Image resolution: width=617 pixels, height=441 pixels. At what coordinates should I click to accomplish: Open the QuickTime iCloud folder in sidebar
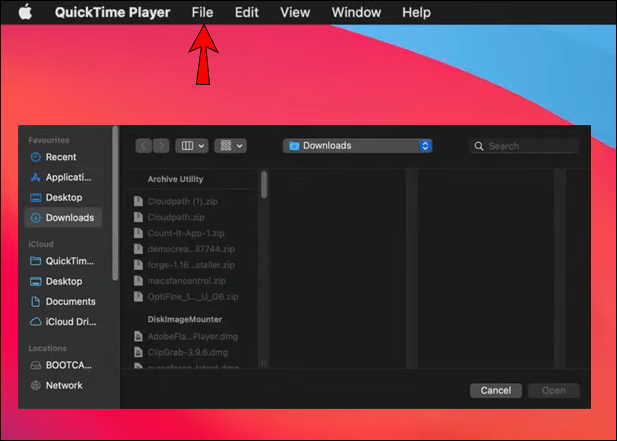[63, 261]
